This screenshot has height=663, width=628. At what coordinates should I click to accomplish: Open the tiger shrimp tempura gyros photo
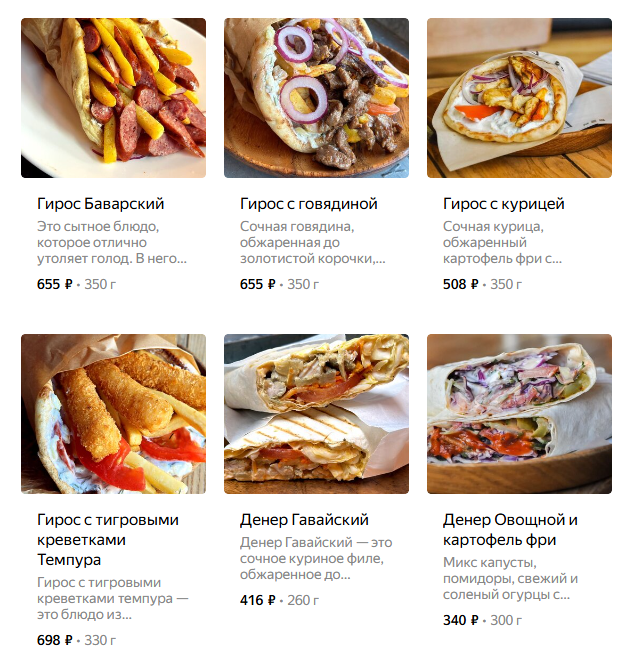click(x=113, y=414)
